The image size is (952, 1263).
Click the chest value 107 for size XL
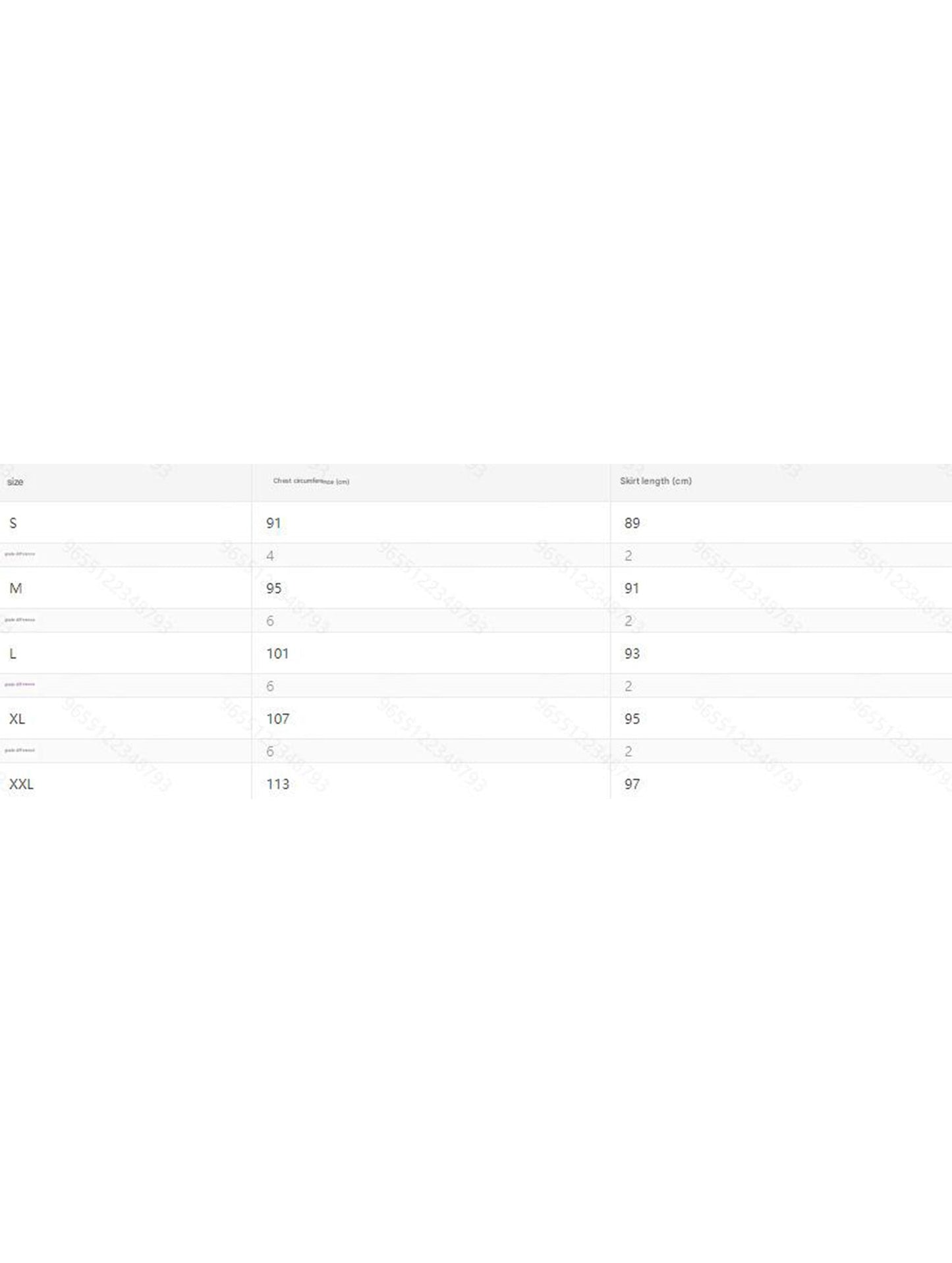[278, 719]
